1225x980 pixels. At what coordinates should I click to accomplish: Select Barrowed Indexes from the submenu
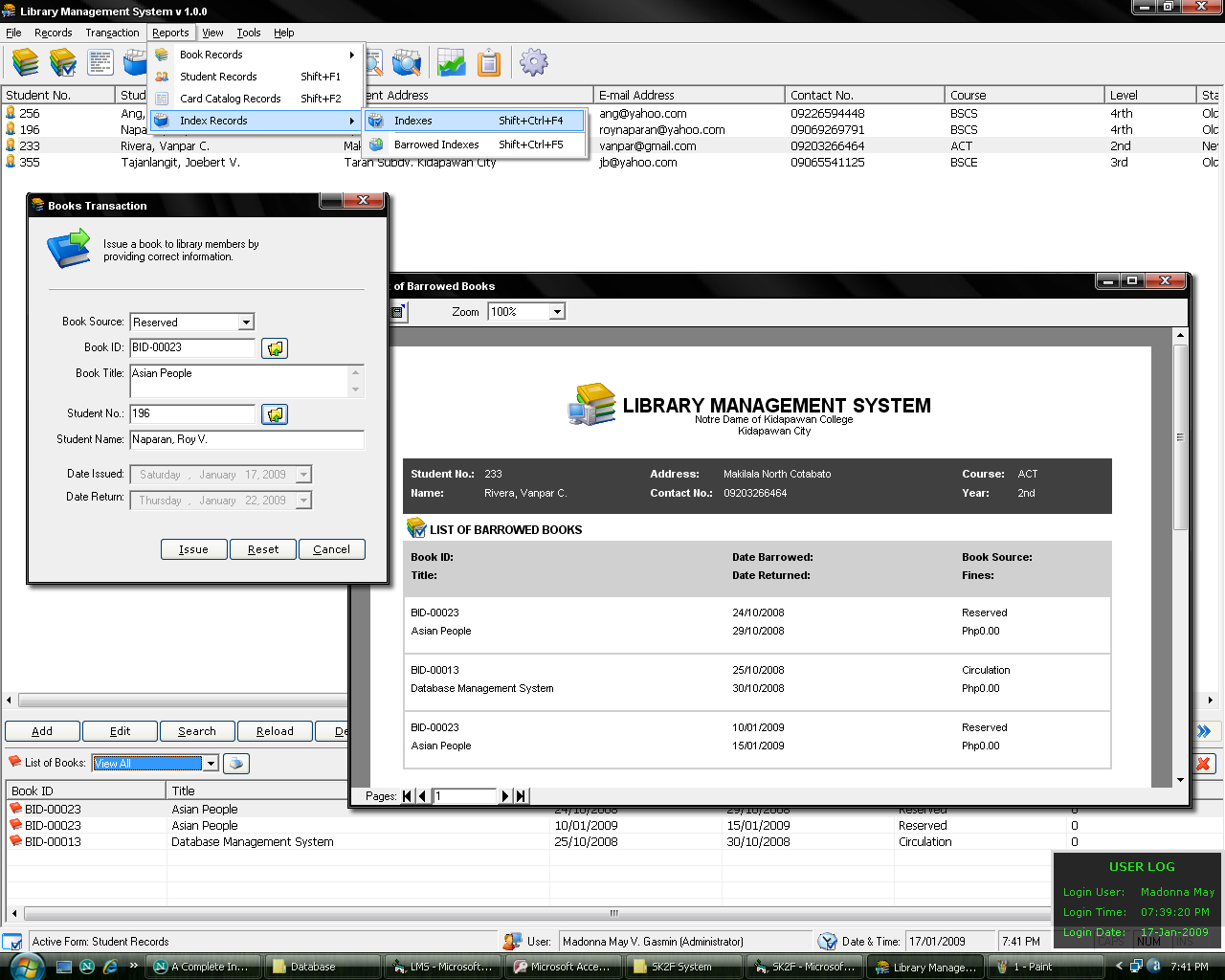click(436, 145)
